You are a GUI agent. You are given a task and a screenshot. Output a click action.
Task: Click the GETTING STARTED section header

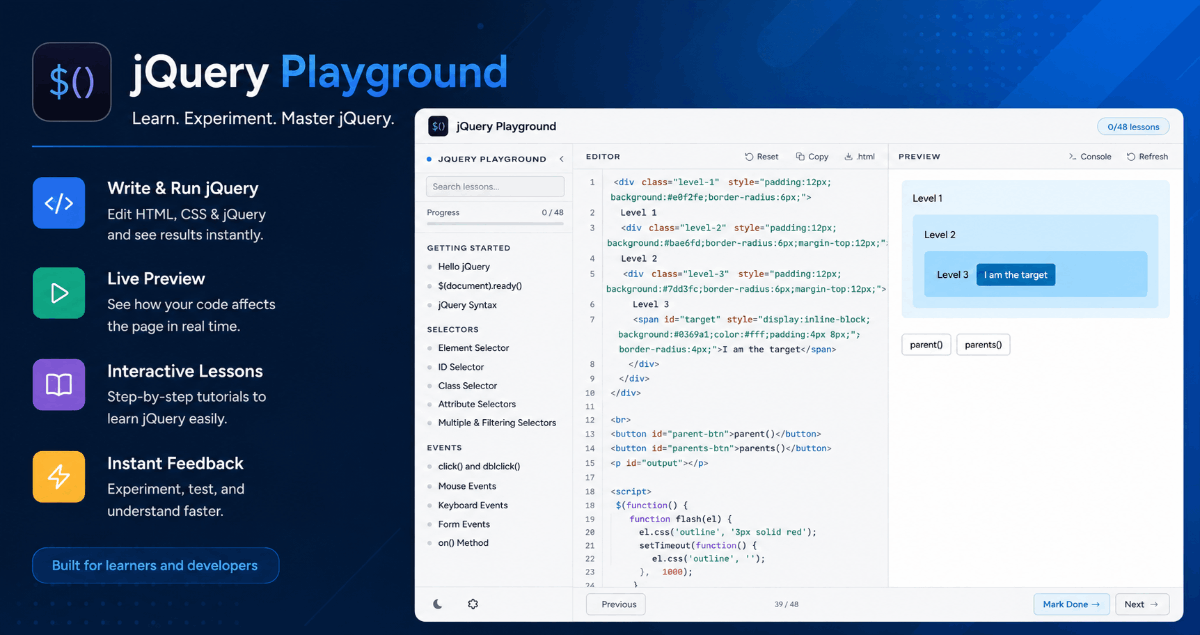(468, 248)
